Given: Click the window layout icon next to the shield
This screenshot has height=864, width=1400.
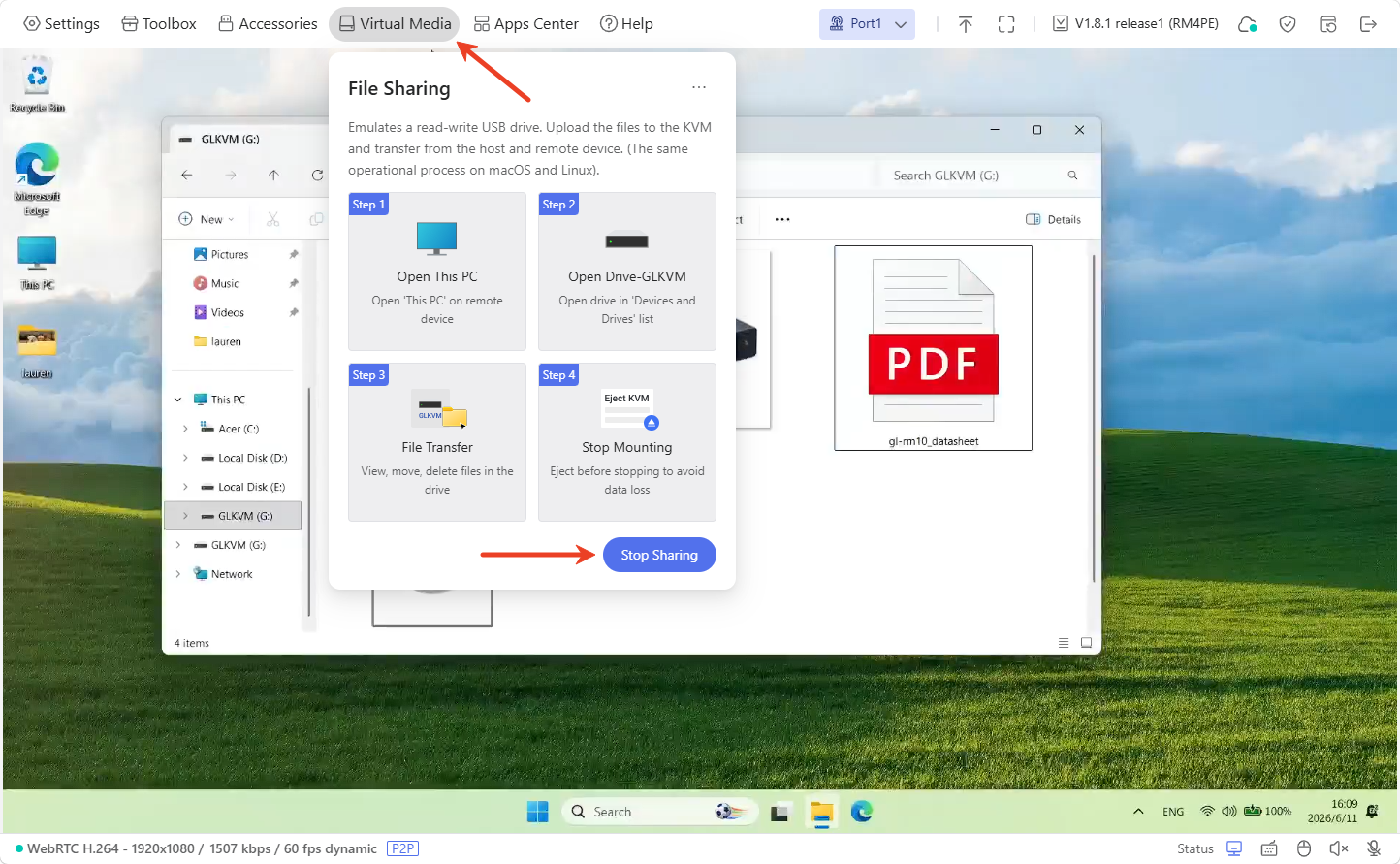Looking at the screenshot, I should tap(1328, 24).
